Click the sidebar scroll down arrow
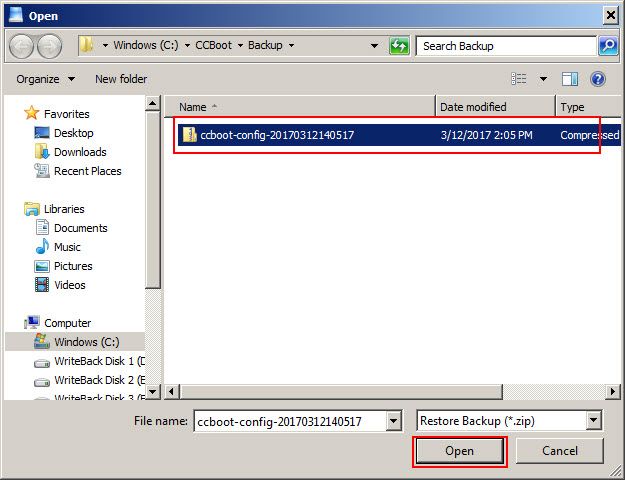 tap(153, 391)
